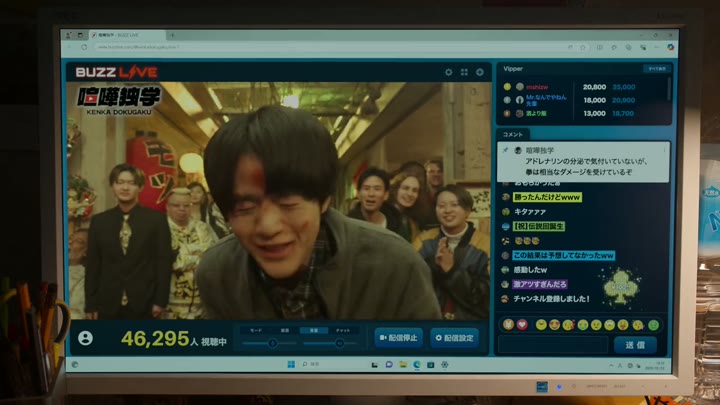Open the grid layout icon in header
This screenshot has width=720, height=405.
(x=464, y=72)
